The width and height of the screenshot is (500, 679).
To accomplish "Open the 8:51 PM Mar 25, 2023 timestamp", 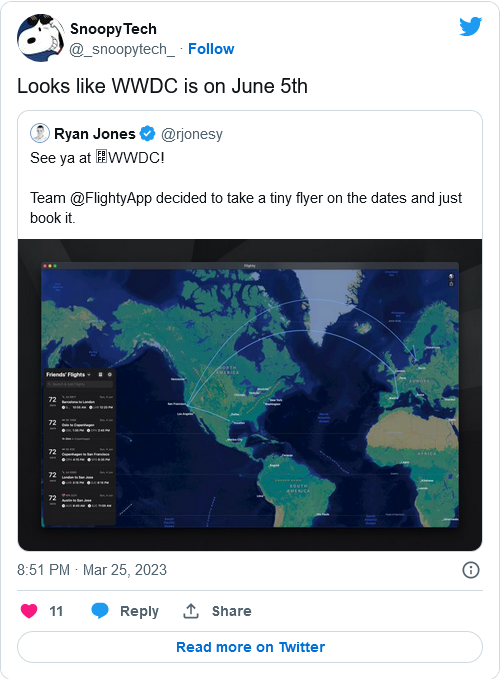I will click(x=92, y=570).
